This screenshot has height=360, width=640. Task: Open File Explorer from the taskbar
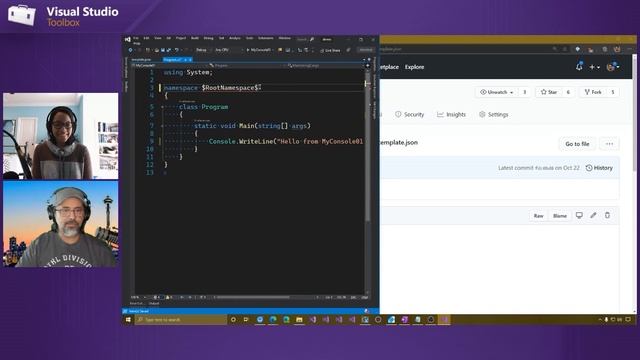(x=299, y=320)
